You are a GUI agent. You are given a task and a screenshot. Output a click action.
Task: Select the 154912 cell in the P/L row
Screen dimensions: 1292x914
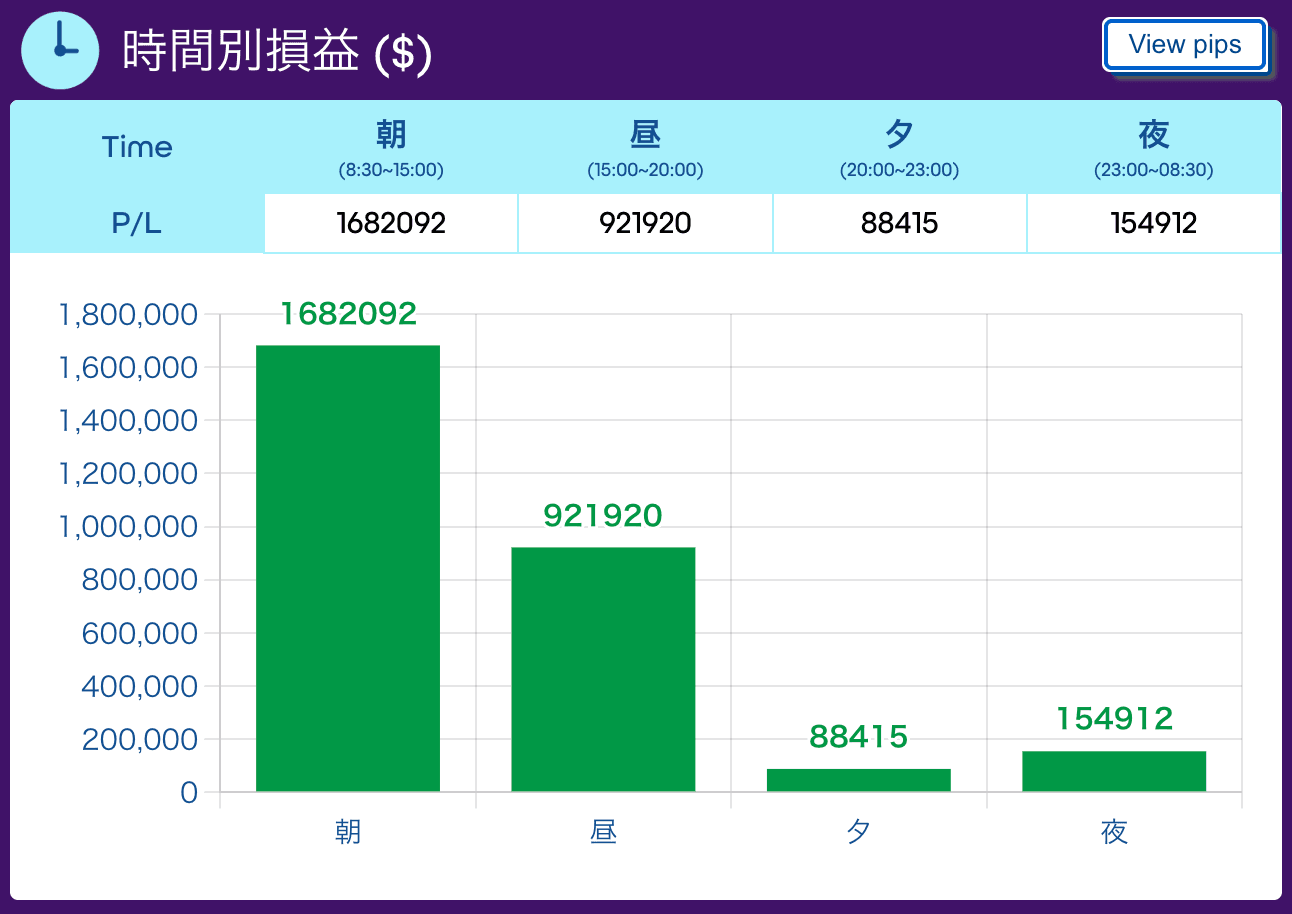(x=1153, y=223)
